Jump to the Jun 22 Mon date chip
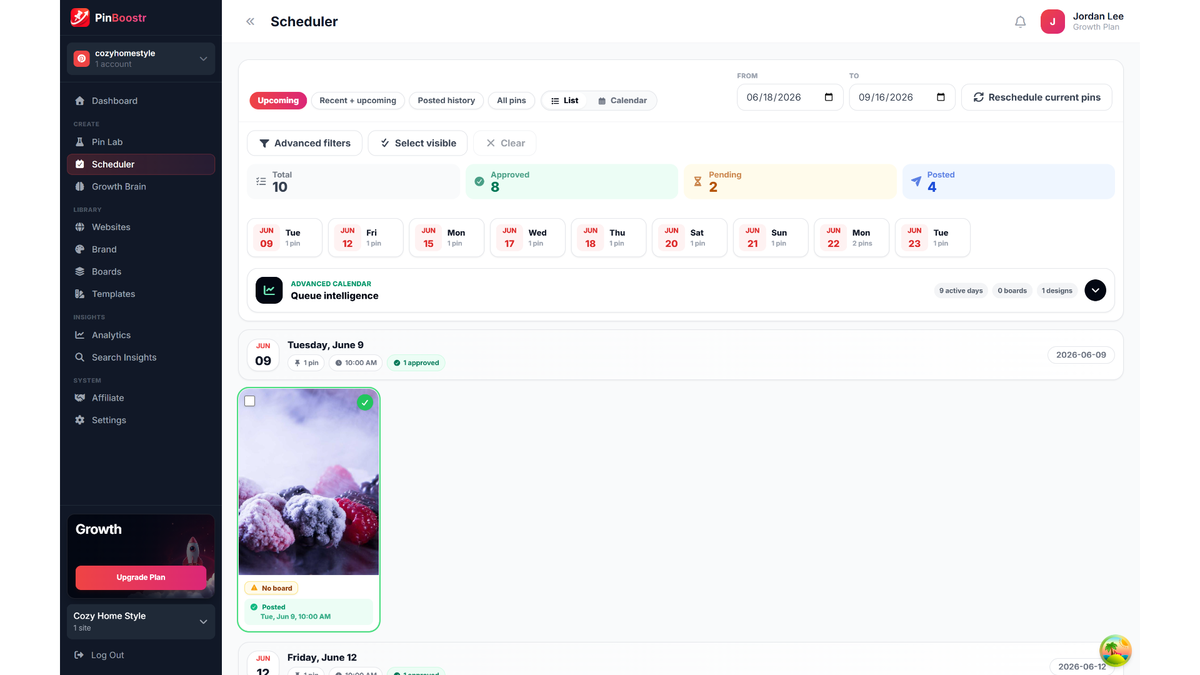This screenshot has height=675, width=1200. [852, 238]
